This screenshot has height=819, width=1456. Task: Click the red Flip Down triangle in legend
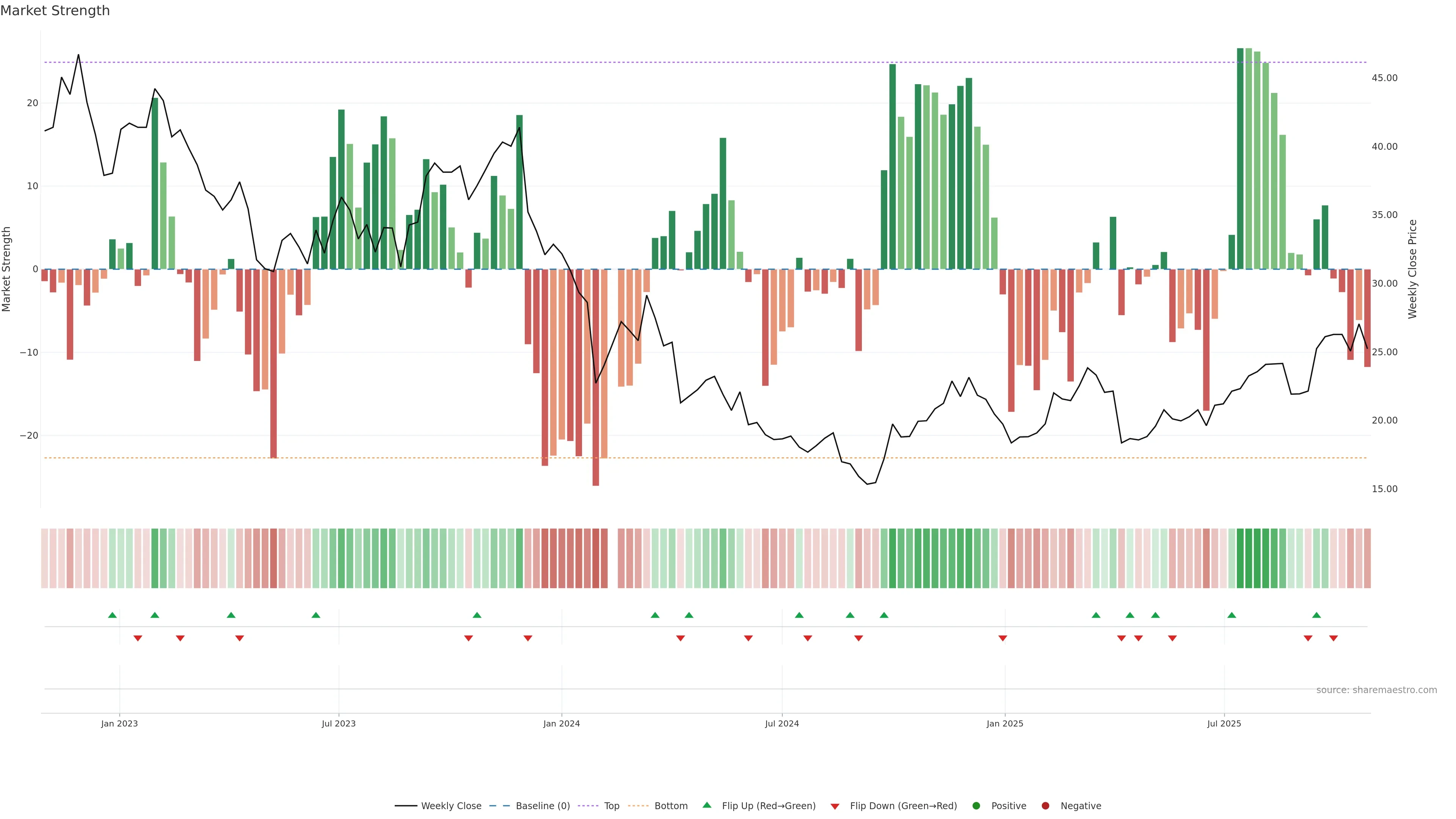coord(835,806)
